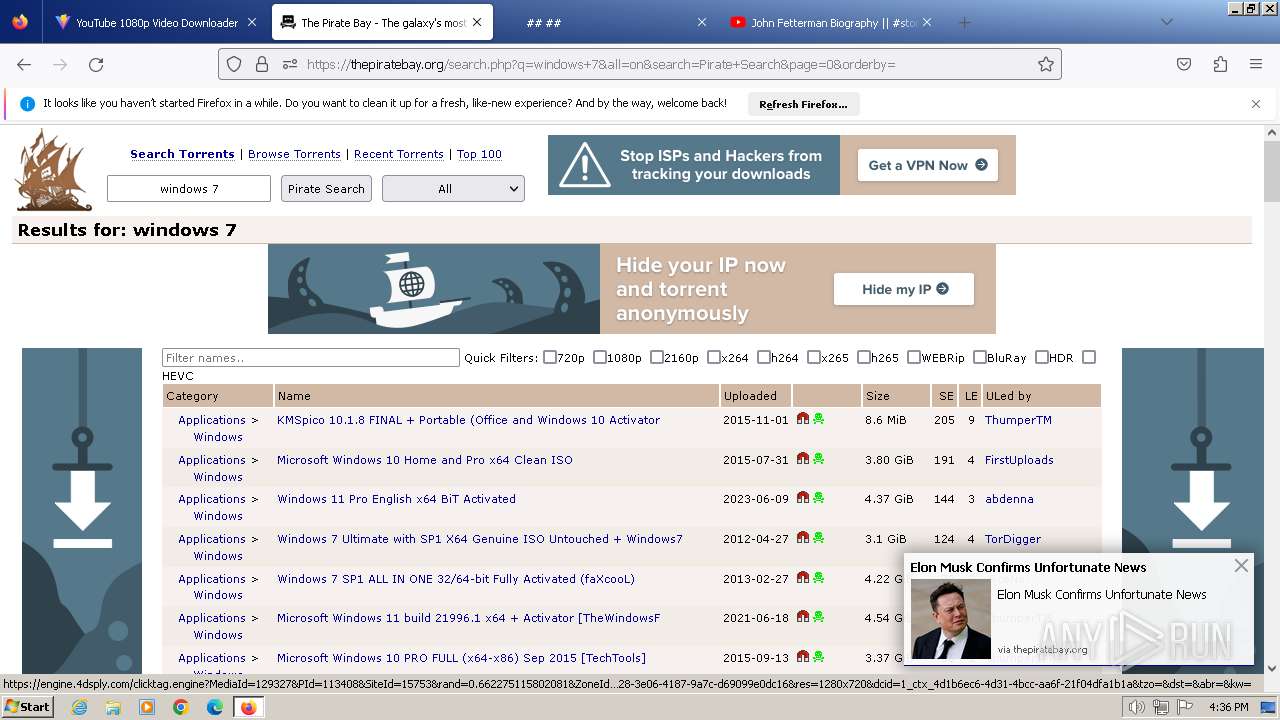Click the browser address bar URL
This screenshot has width=1280, height=720.
600,64
